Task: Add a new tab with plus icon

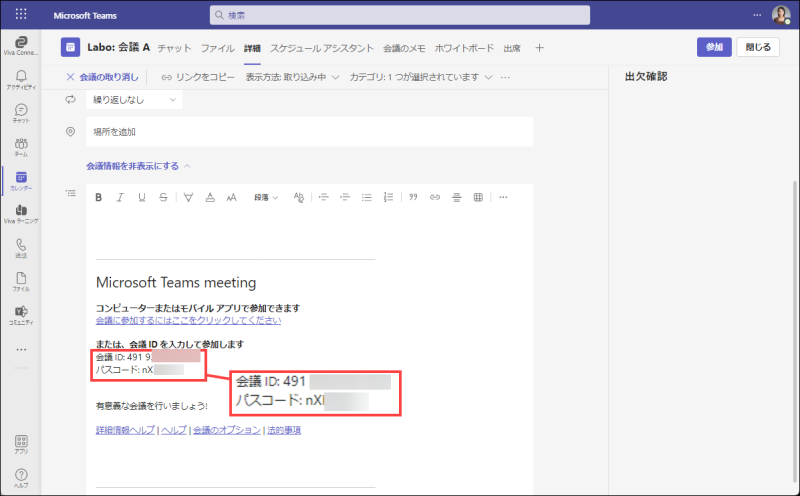Action: pos(539,48)
